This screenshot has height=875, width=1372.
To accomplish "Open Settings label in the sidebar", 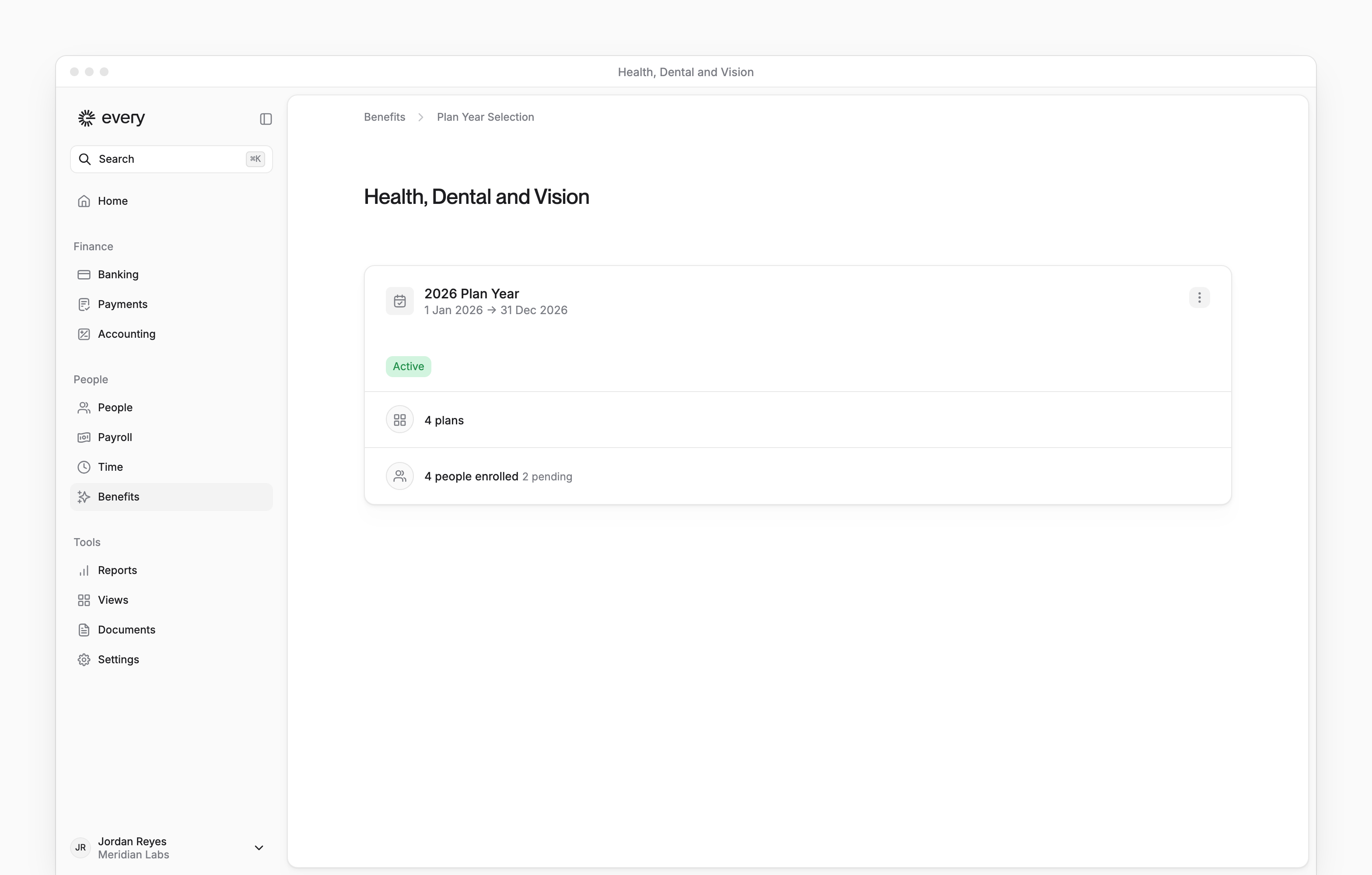I will click(x=119, y=659).
